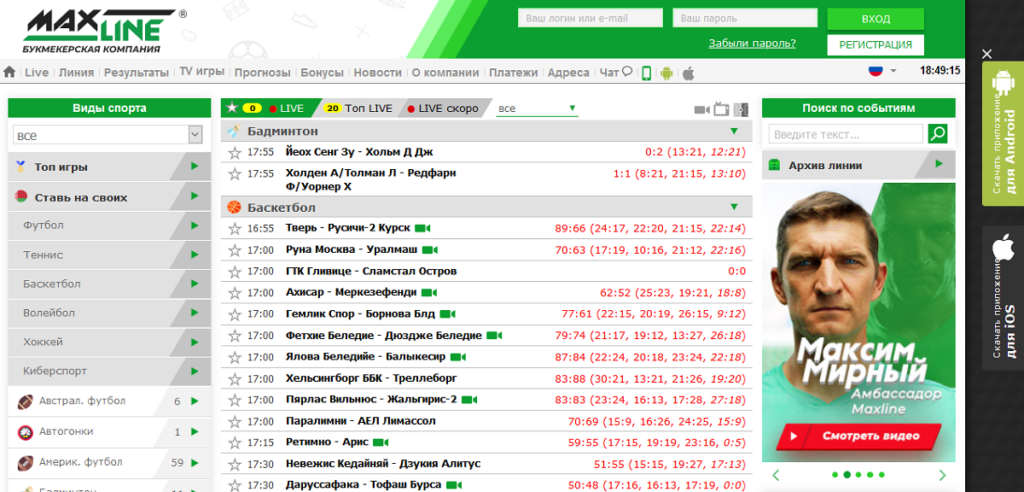Open the 'все' filter dropdown near LIVE tabs
Image resolution: width=1024 pixels, height=492 pixels.
pyautogui.click(x=537, y=108)
